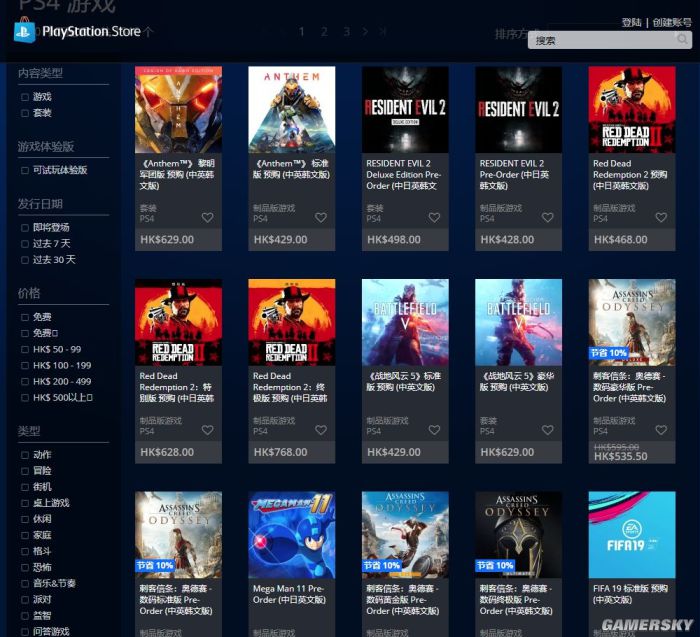Favorite 战地风云 5 豪华版 heart icon
Screen dimensions: 700x637
coord(548,430)
